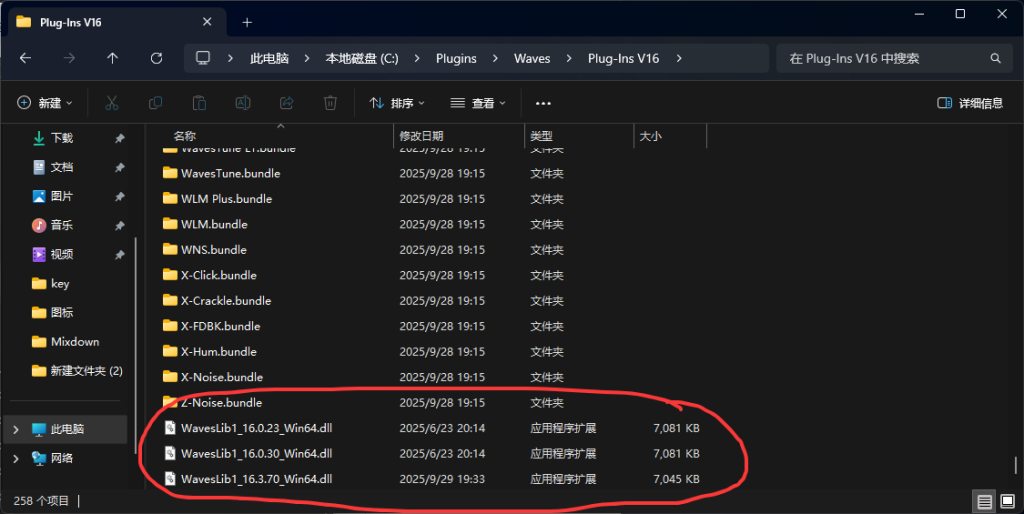Click the Paste clipboard icon

pyautogui.click(x=199, y=103)
